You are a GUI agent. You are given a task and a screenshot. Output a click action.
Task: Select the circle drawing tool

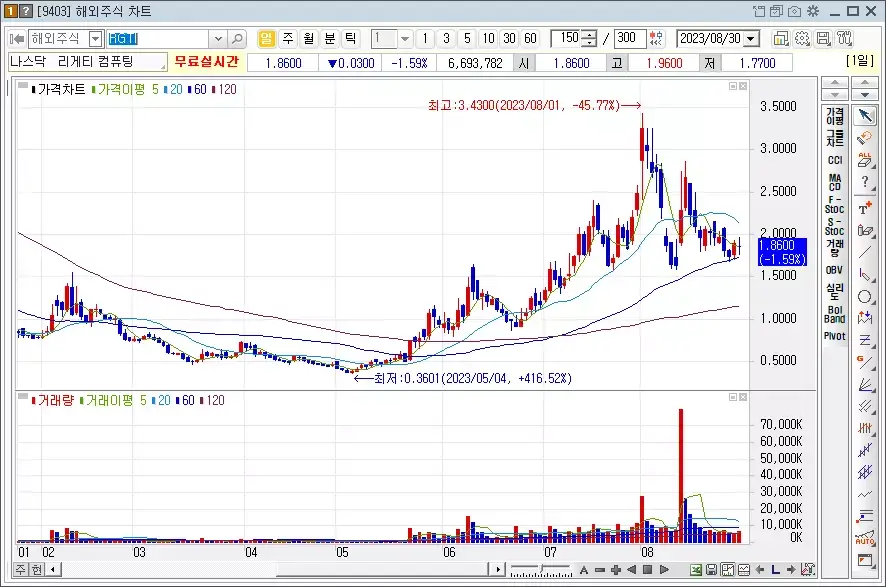tap(865, 297)
